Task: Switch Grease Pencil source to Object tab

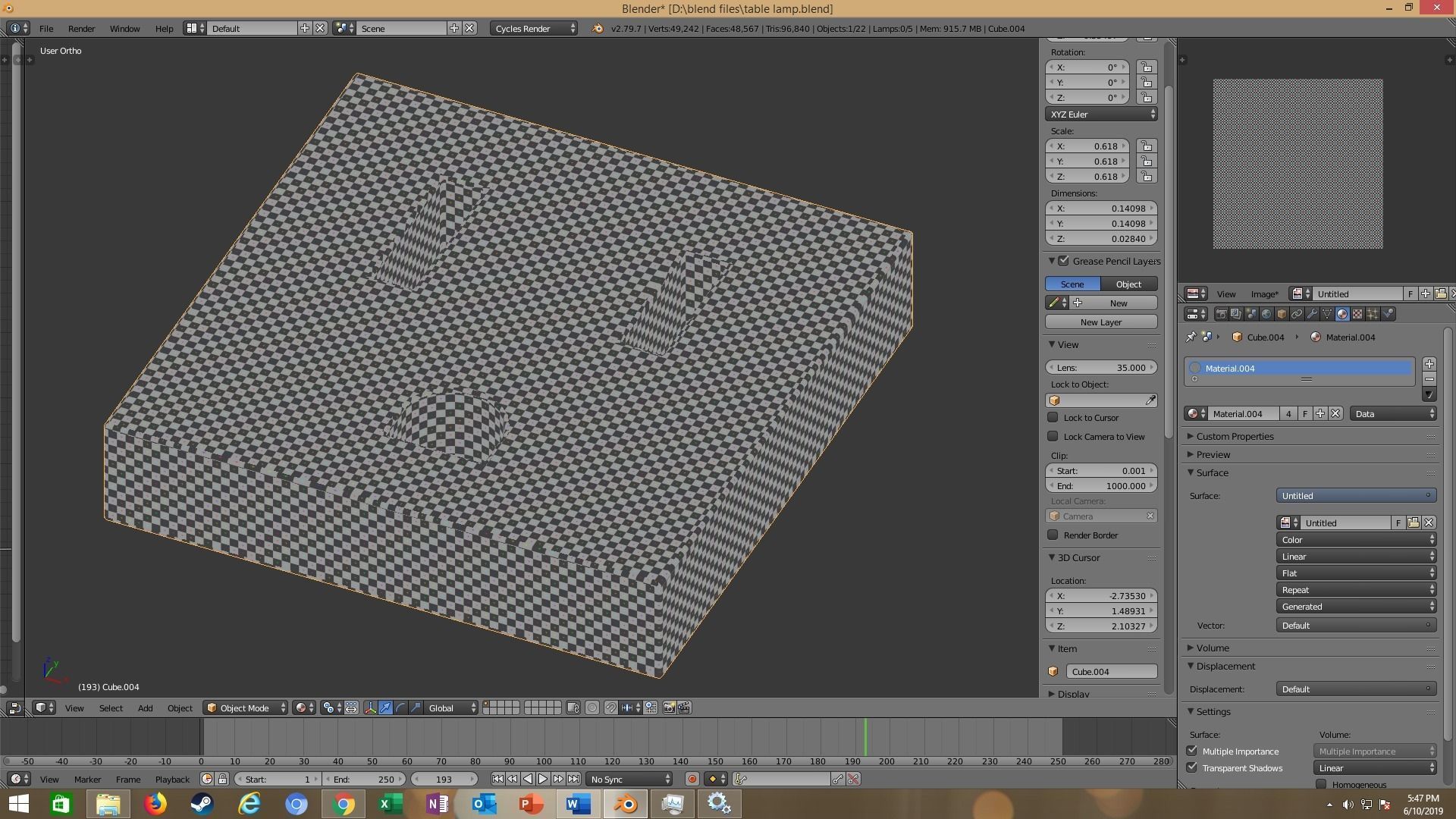Action: coord(1128,284)
